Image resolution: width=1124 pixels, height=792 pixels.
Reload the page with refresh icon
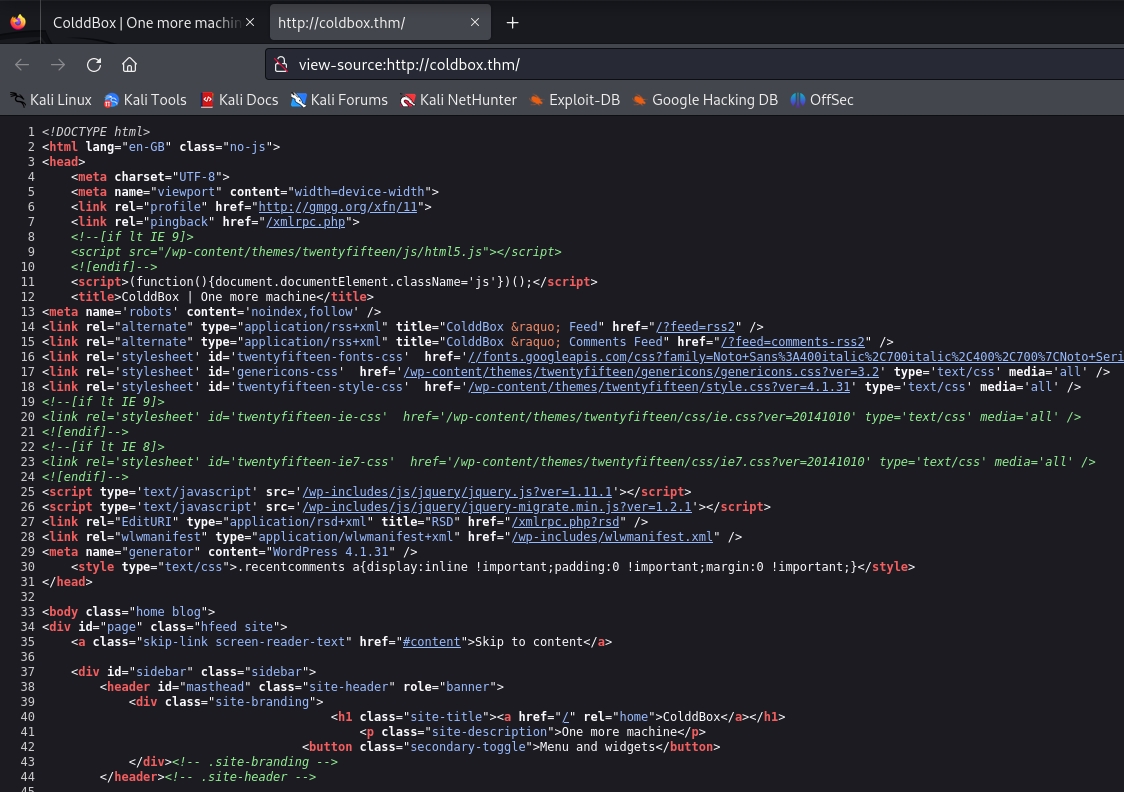coord(94,65)
